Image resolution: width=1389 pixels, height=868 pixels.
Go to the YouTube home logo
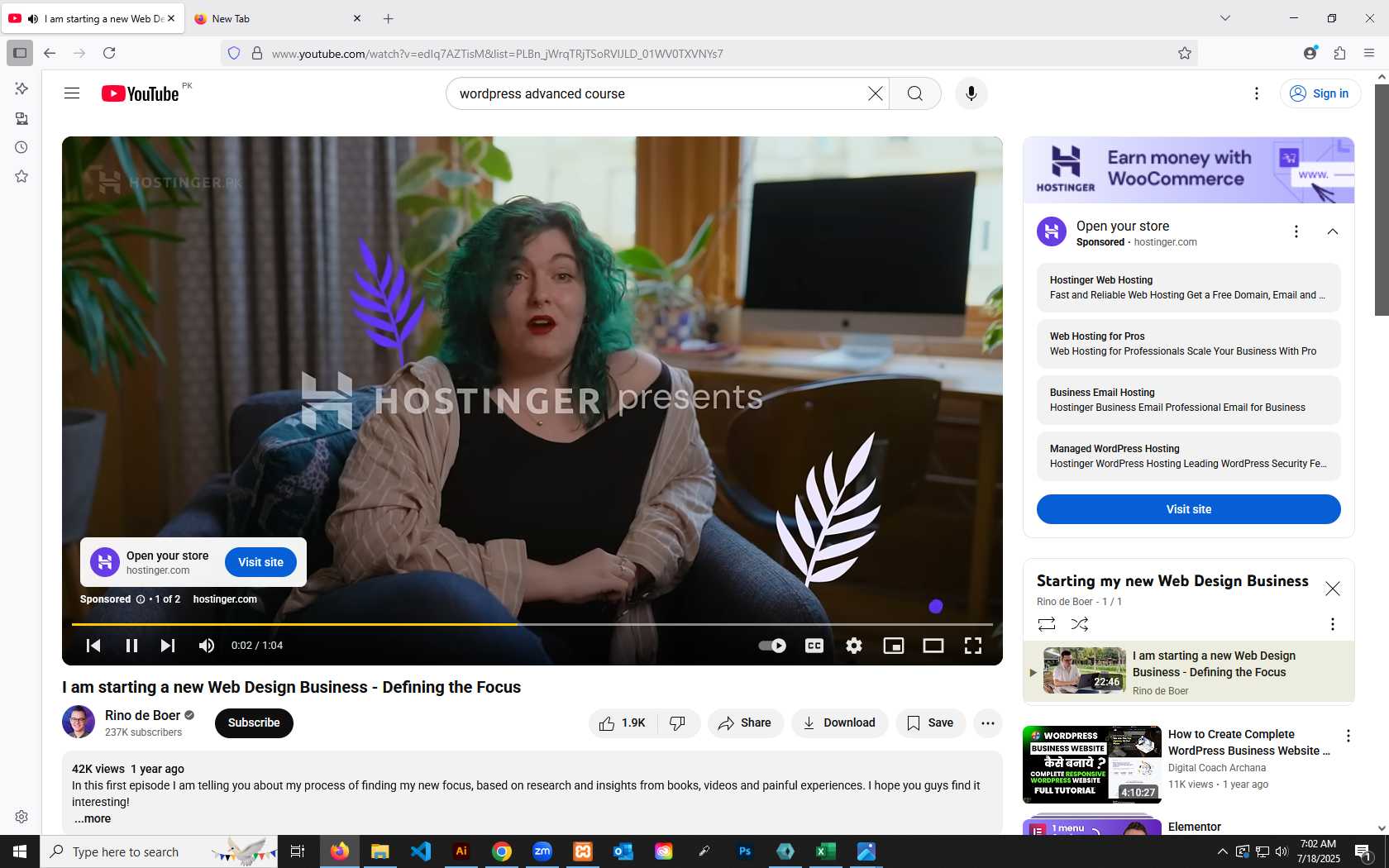(x=140, y=93)
